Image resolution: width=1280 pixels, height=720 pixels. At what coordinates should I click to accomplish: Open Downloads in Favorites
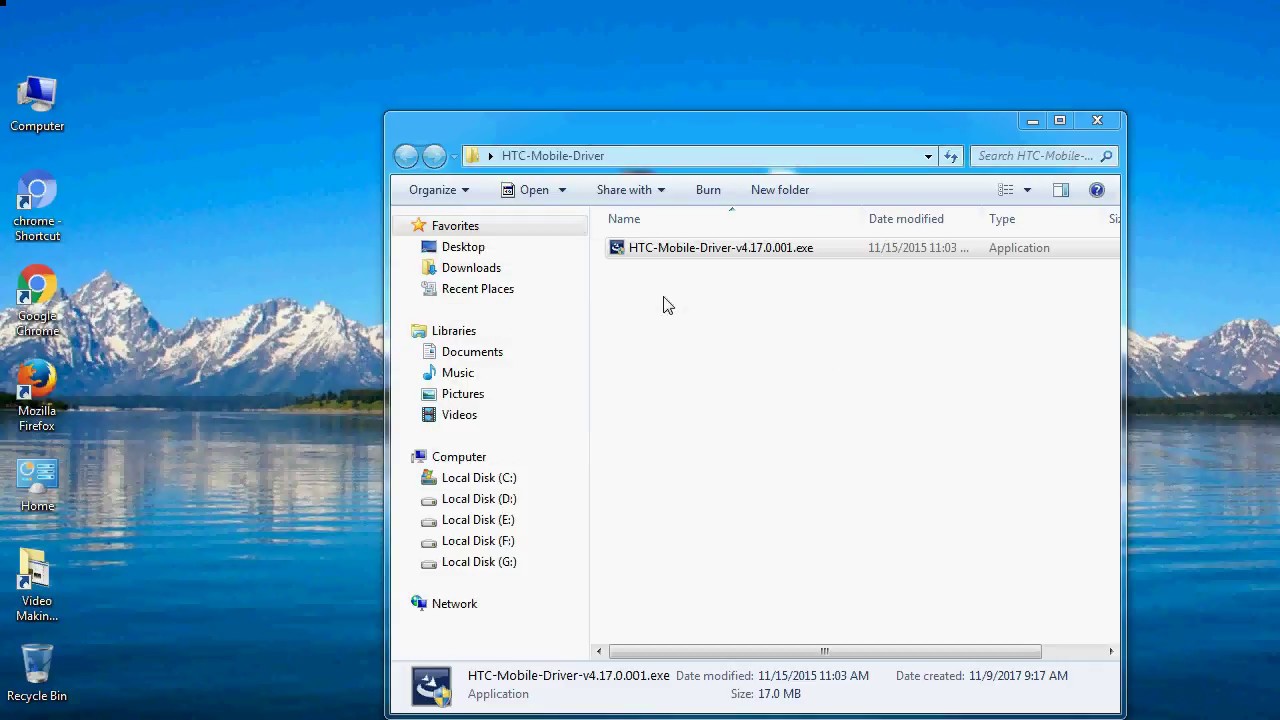pyautogui.click(x=471, y=268)
